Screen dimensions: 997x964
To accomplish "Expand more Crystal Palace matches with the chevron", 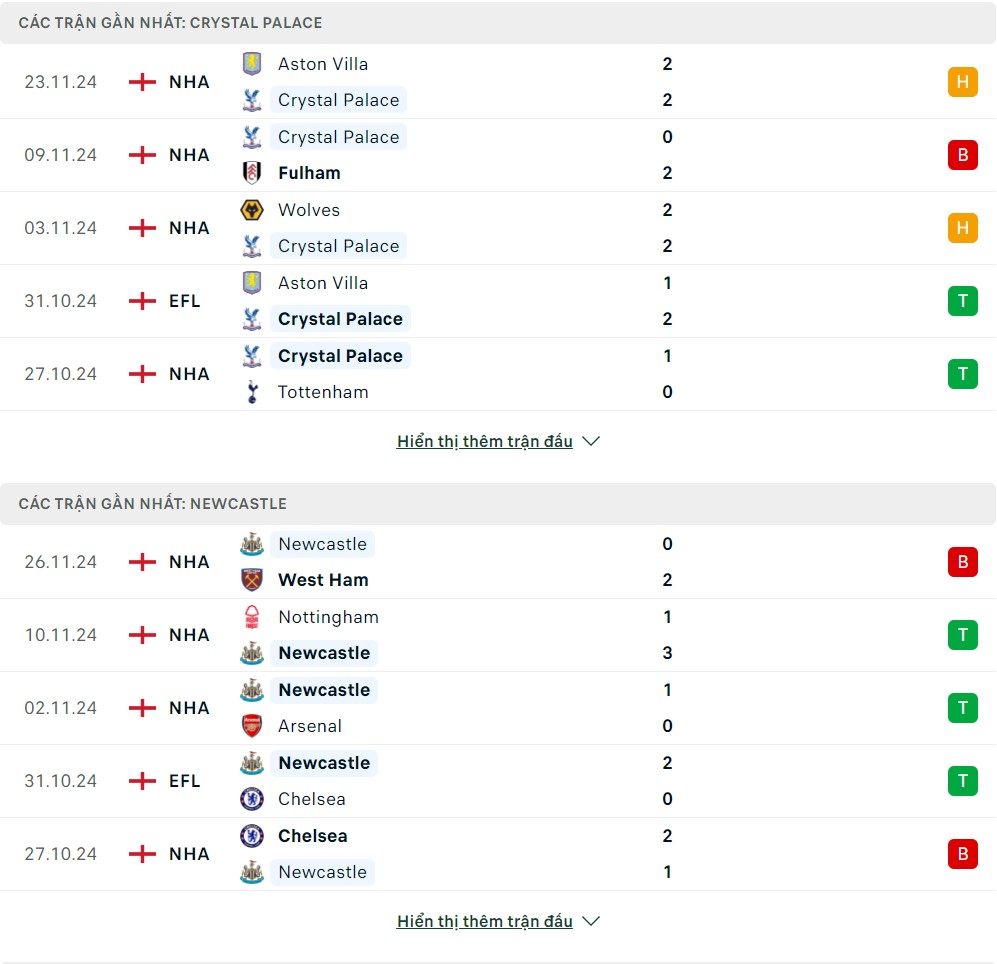I will tap(591, 441).
